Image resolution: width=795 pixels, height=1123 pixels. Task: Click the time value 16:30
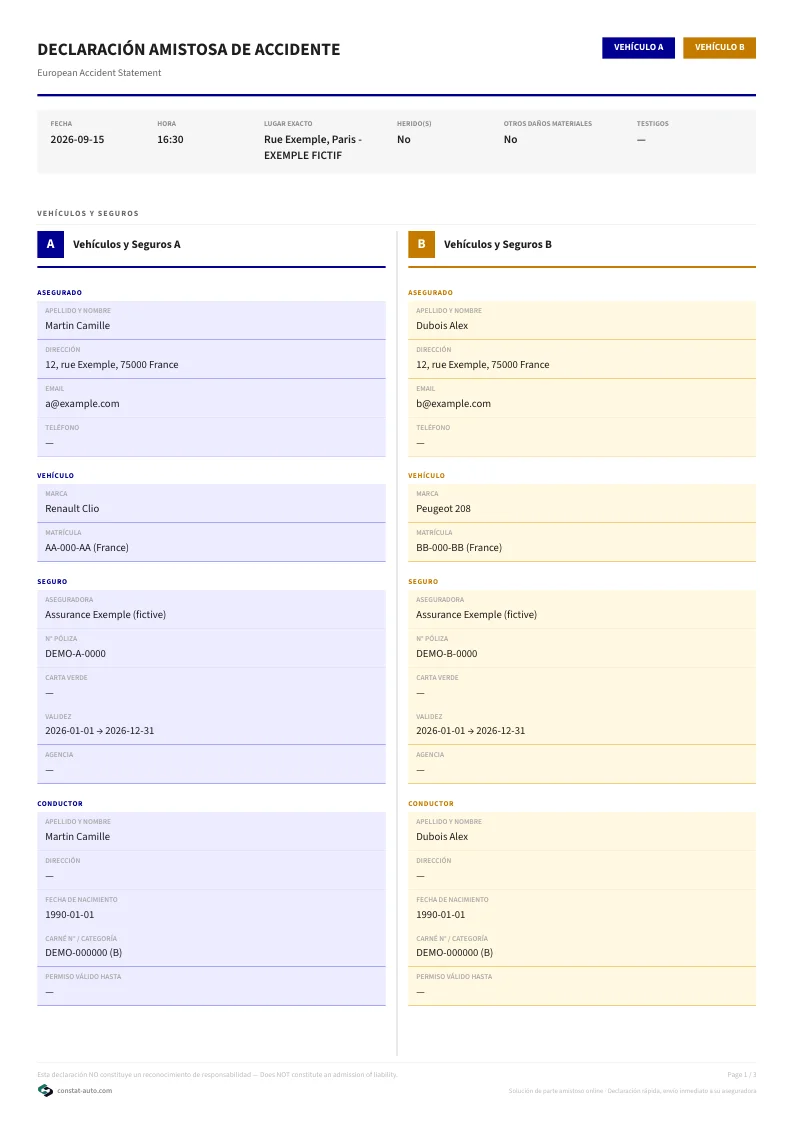click(x=170, y=140)
